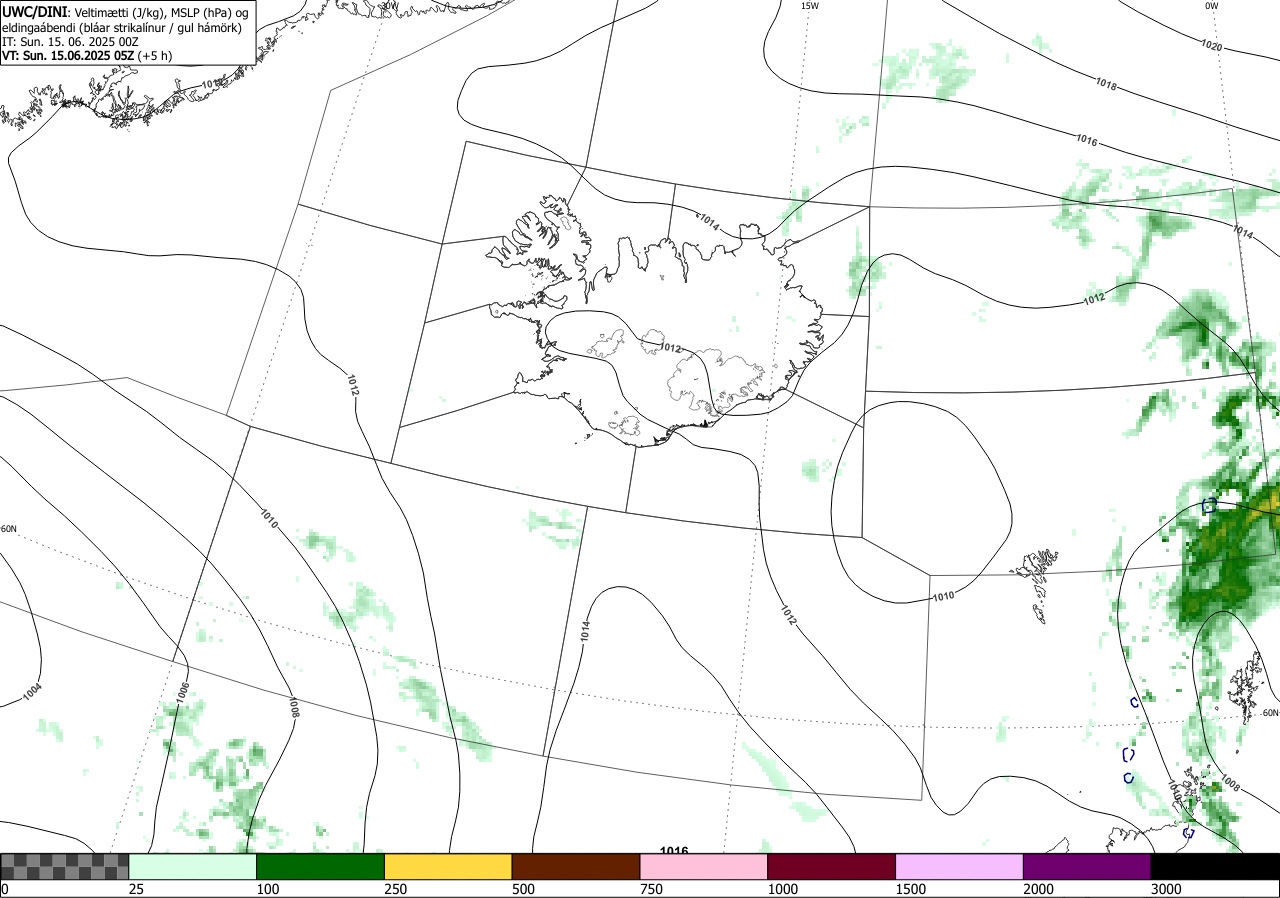Select the pale green 25–100 legend swatch
The height and width of the screenshot is (898, 1280).
(x=193, y=866)
